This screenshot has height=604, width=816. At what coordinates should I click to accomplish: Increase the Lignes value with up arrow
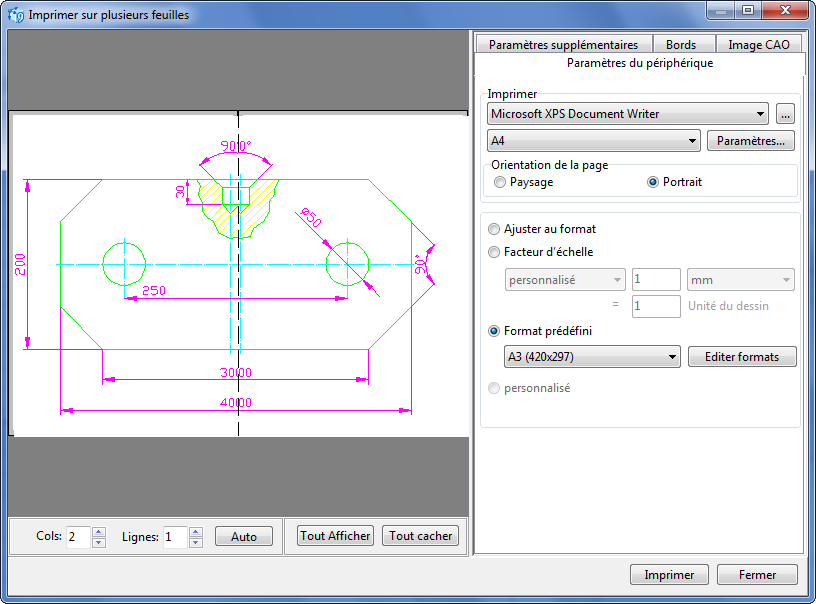click(x=195, y=531)
